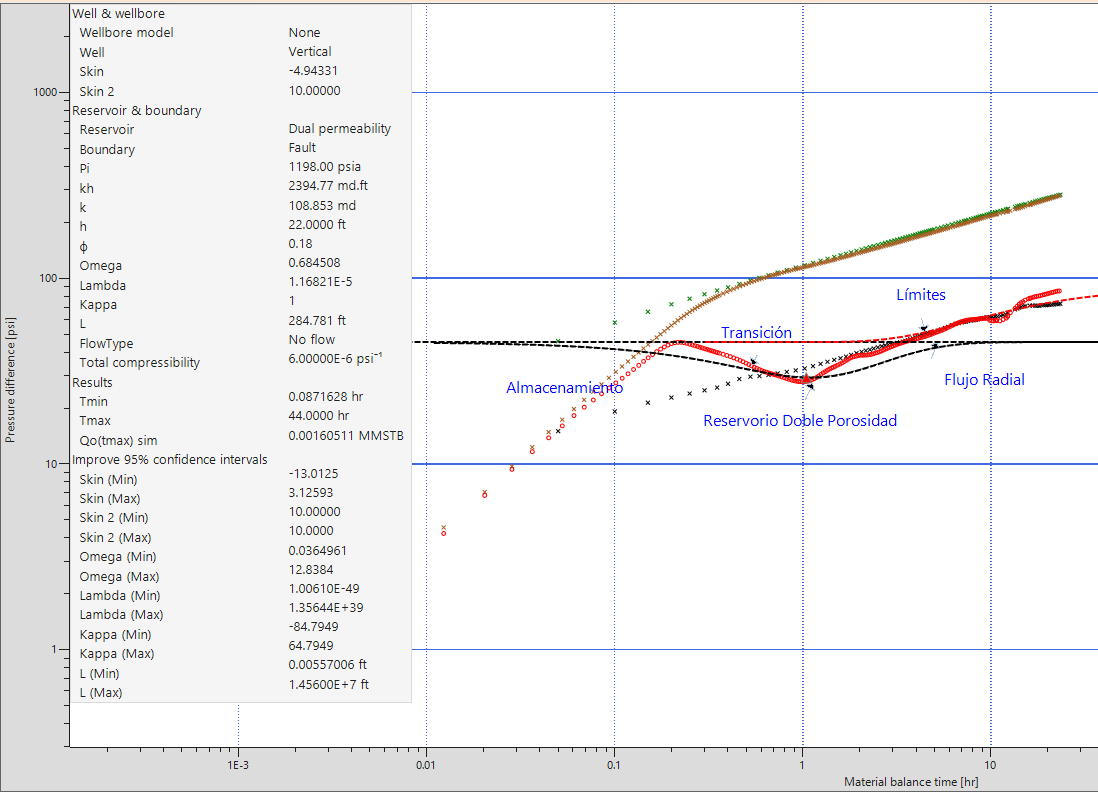Select the Transición annotation on plot
The height and width of the screenshot is (792, 1098).
coord(756,333)
